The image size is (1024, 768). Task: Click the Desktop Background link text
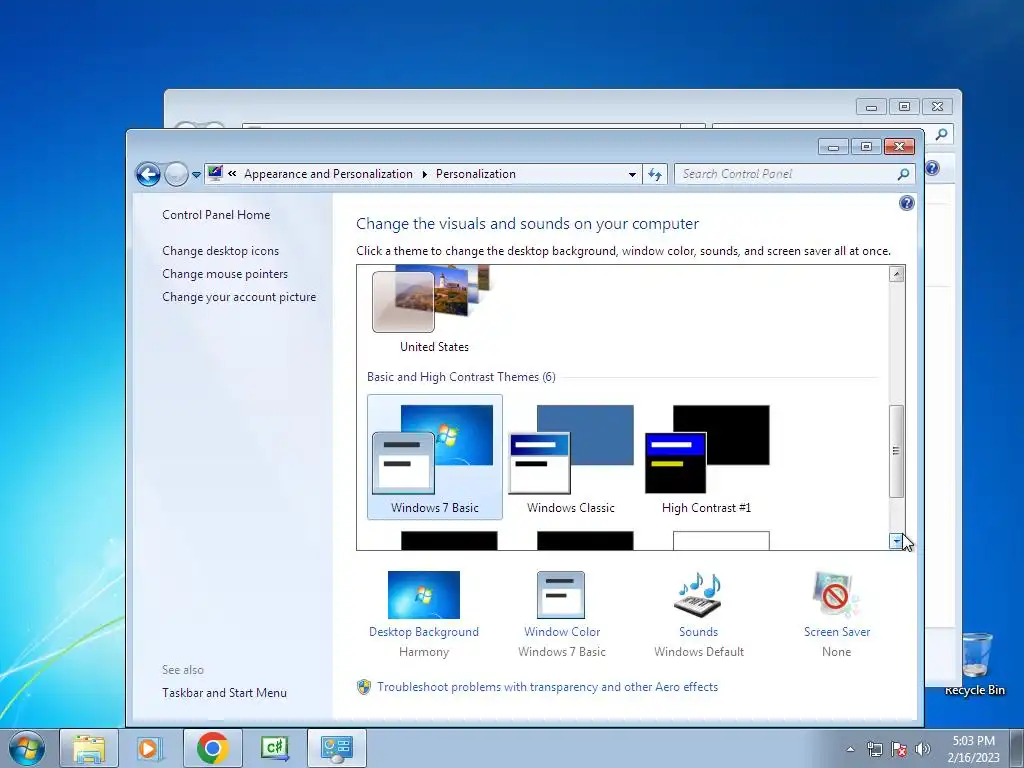424,632
